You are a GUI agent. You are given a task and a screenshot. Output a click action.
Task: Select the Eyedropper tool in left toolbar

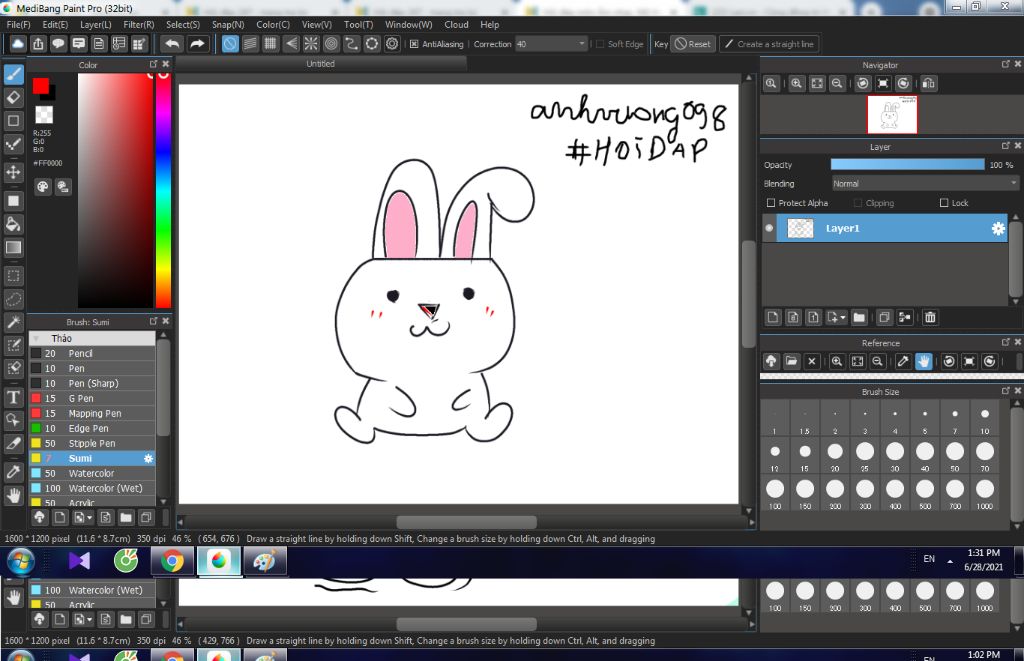point(14,472)
